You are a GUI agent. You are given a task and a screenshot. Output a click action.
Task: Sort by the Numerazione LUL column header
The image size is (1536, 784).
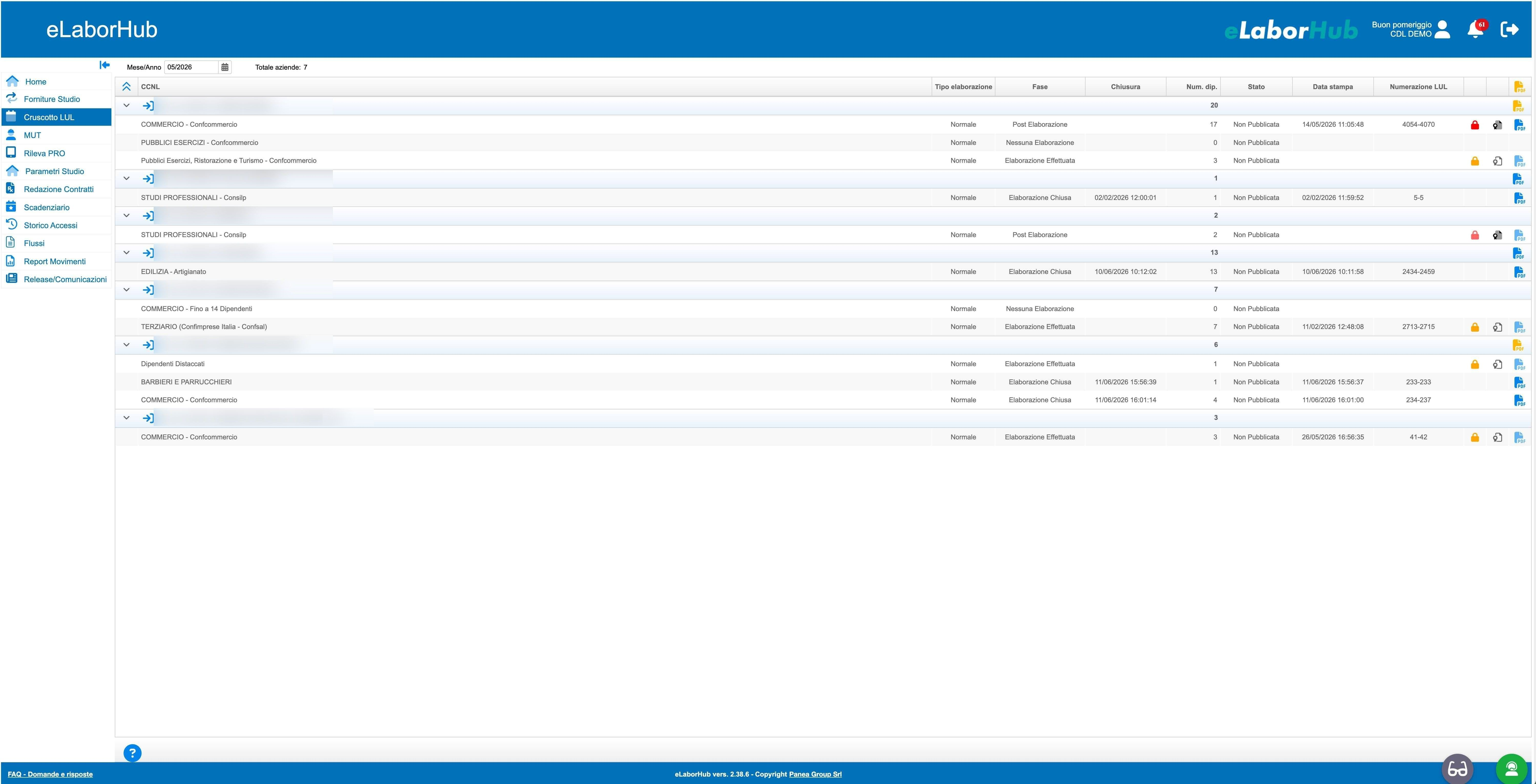1418,87
